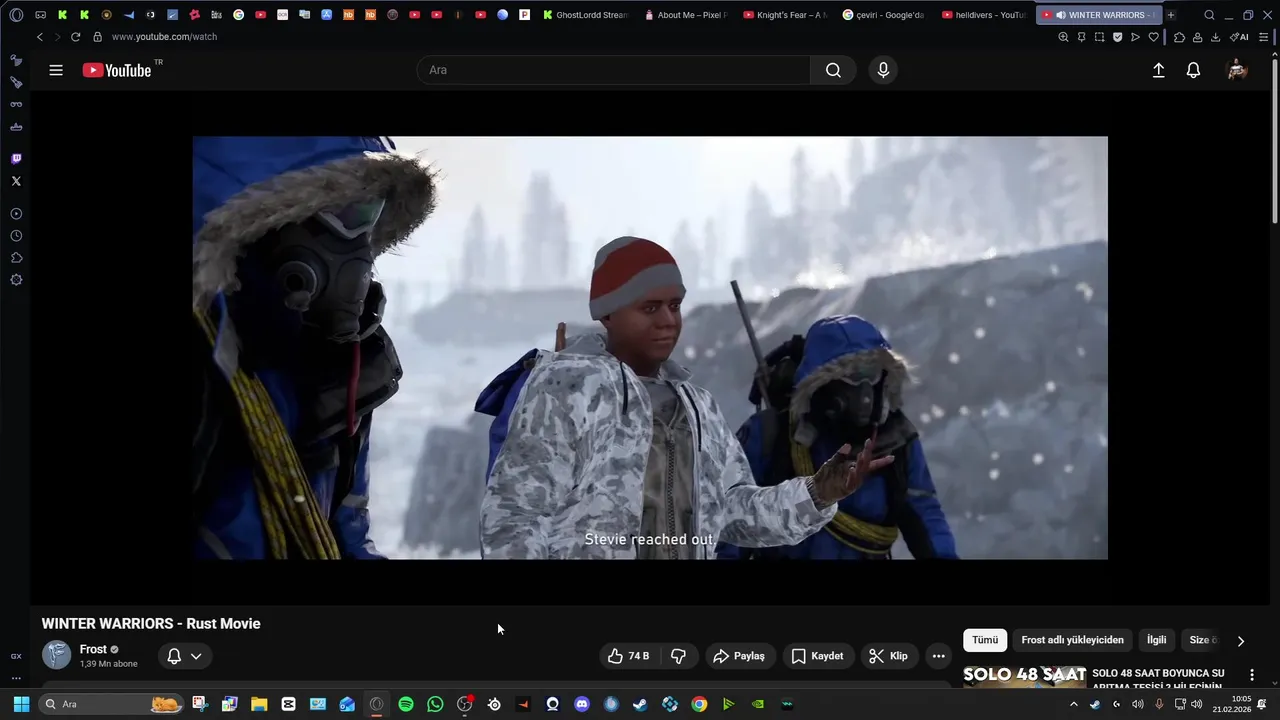This screenshot has height=720, width=1280.
Task: Open the YouTube upload/create icon
Action: pos(1158,70)
